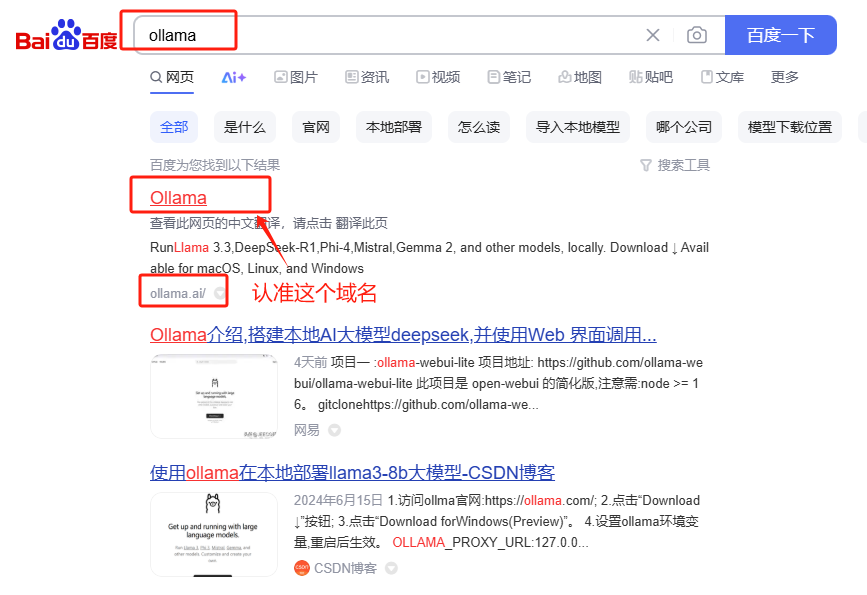This screenshot has height=595, width=867.
Task: Clear search text with the X icon
Action: click(653, 34)
